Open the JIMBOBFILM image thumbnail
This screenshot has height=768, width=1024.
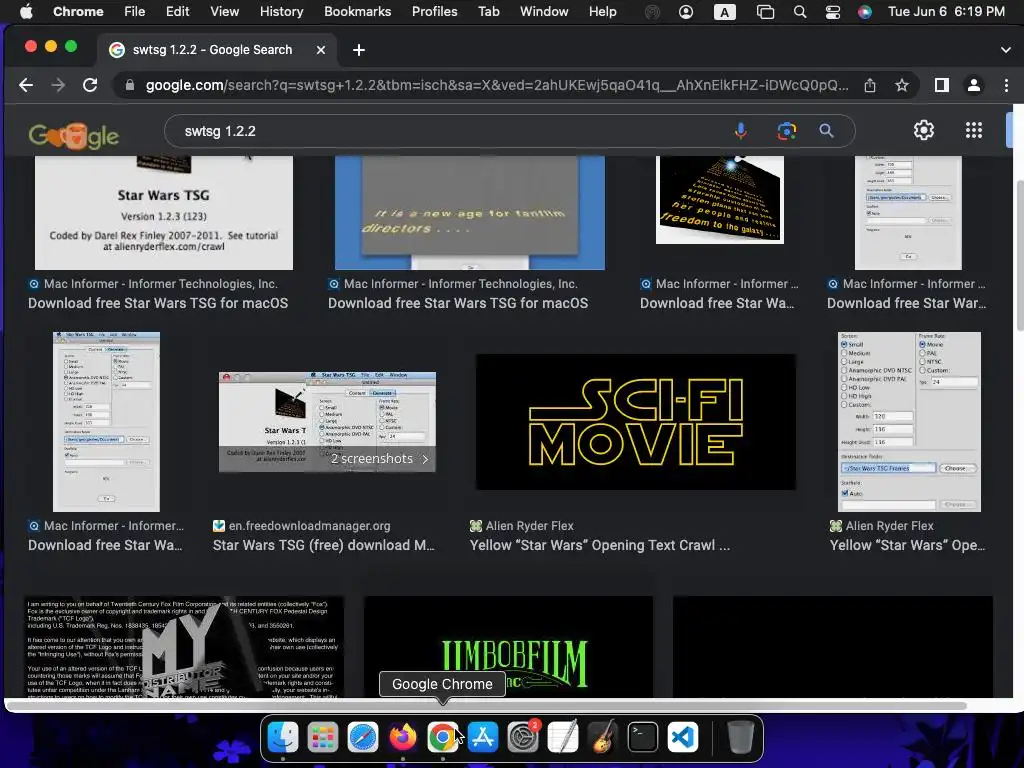point(508,647)
